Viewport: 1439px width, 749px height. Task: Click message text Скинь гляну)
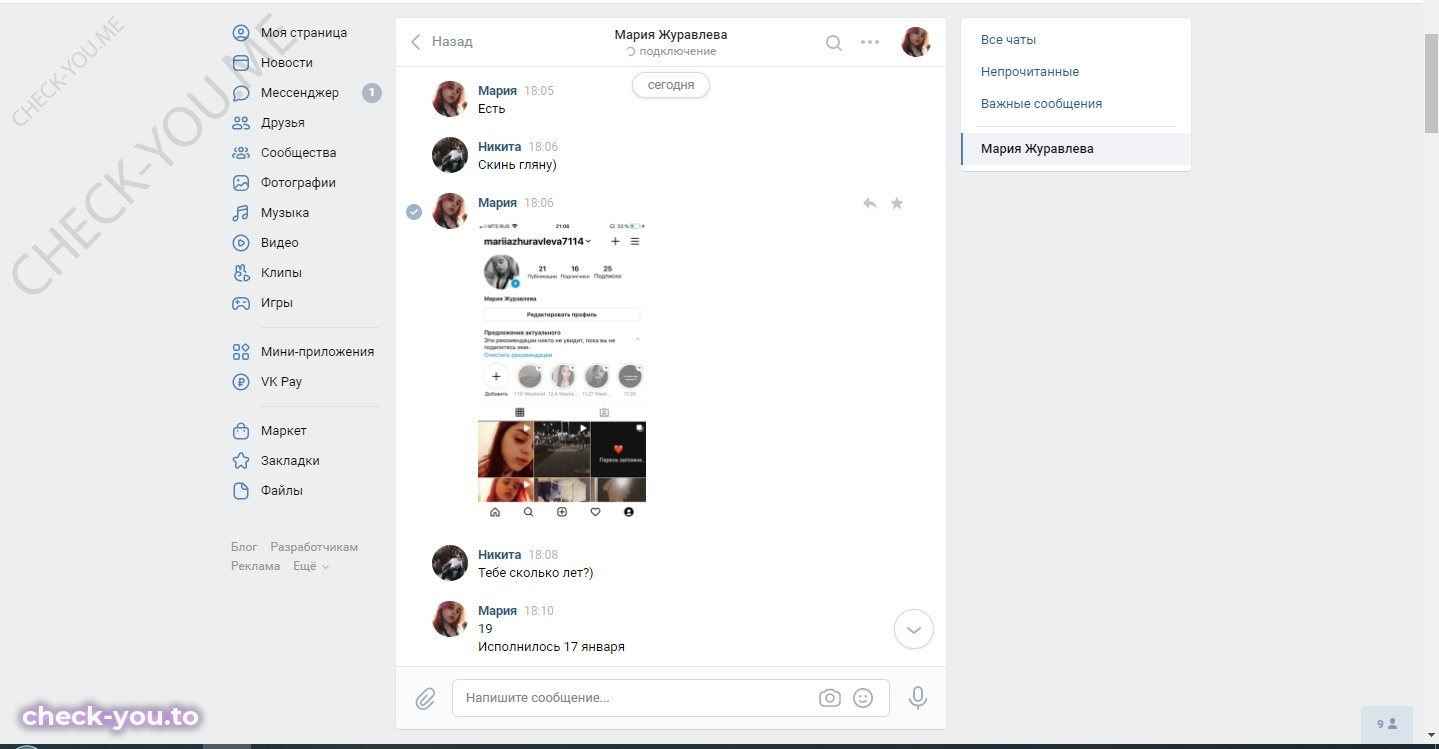click(517, 165)
